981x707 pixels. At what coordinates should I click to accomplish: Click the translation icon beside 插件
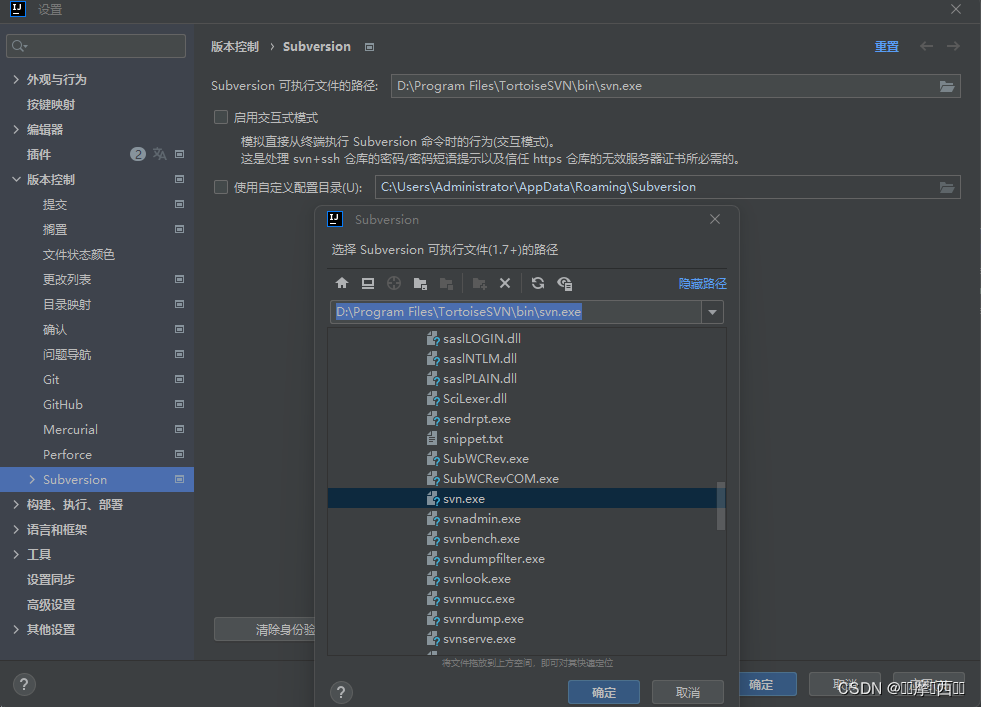[160, 154]
